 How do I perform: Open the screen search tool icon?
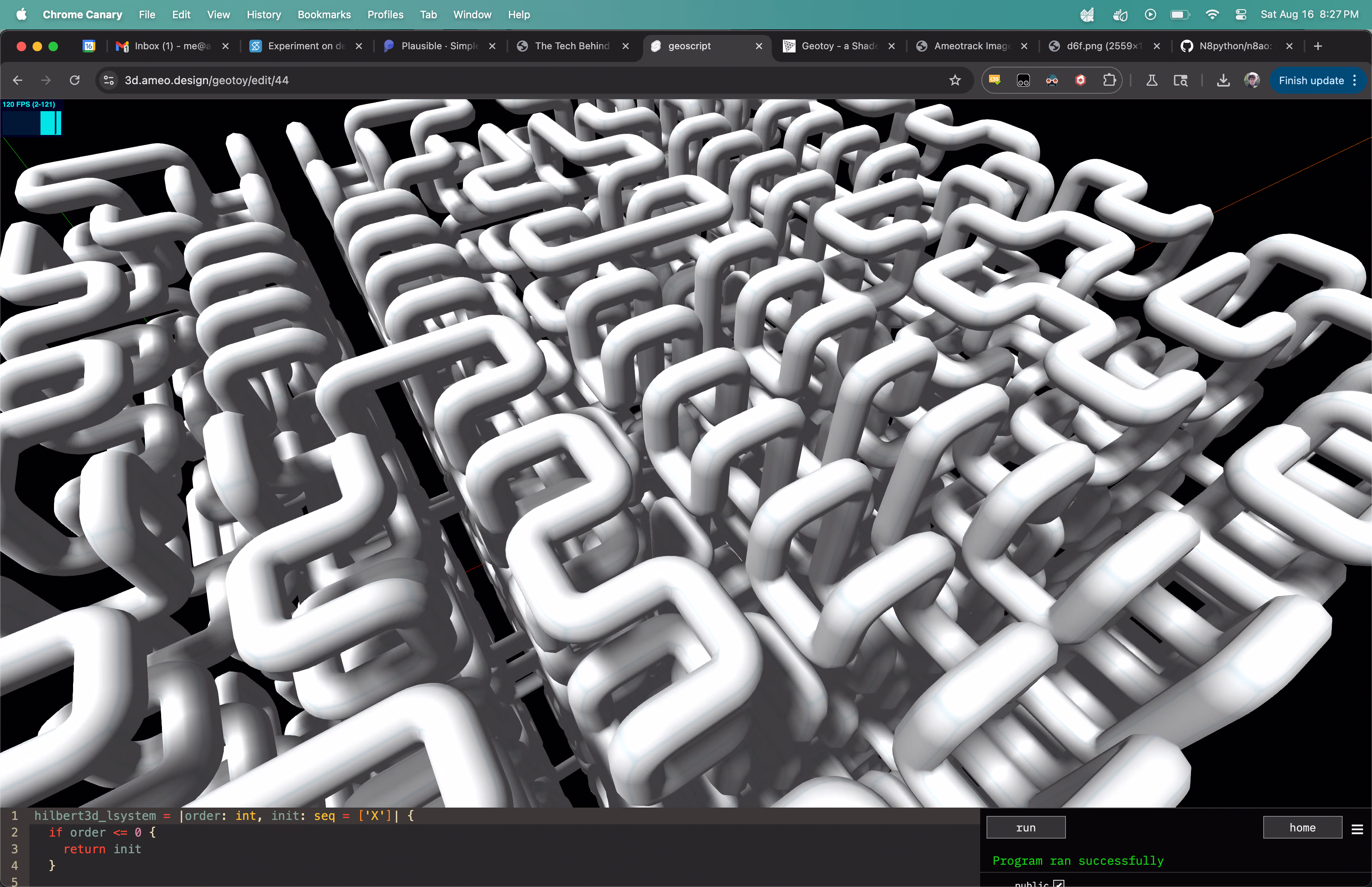click(x=1181, y=80)
